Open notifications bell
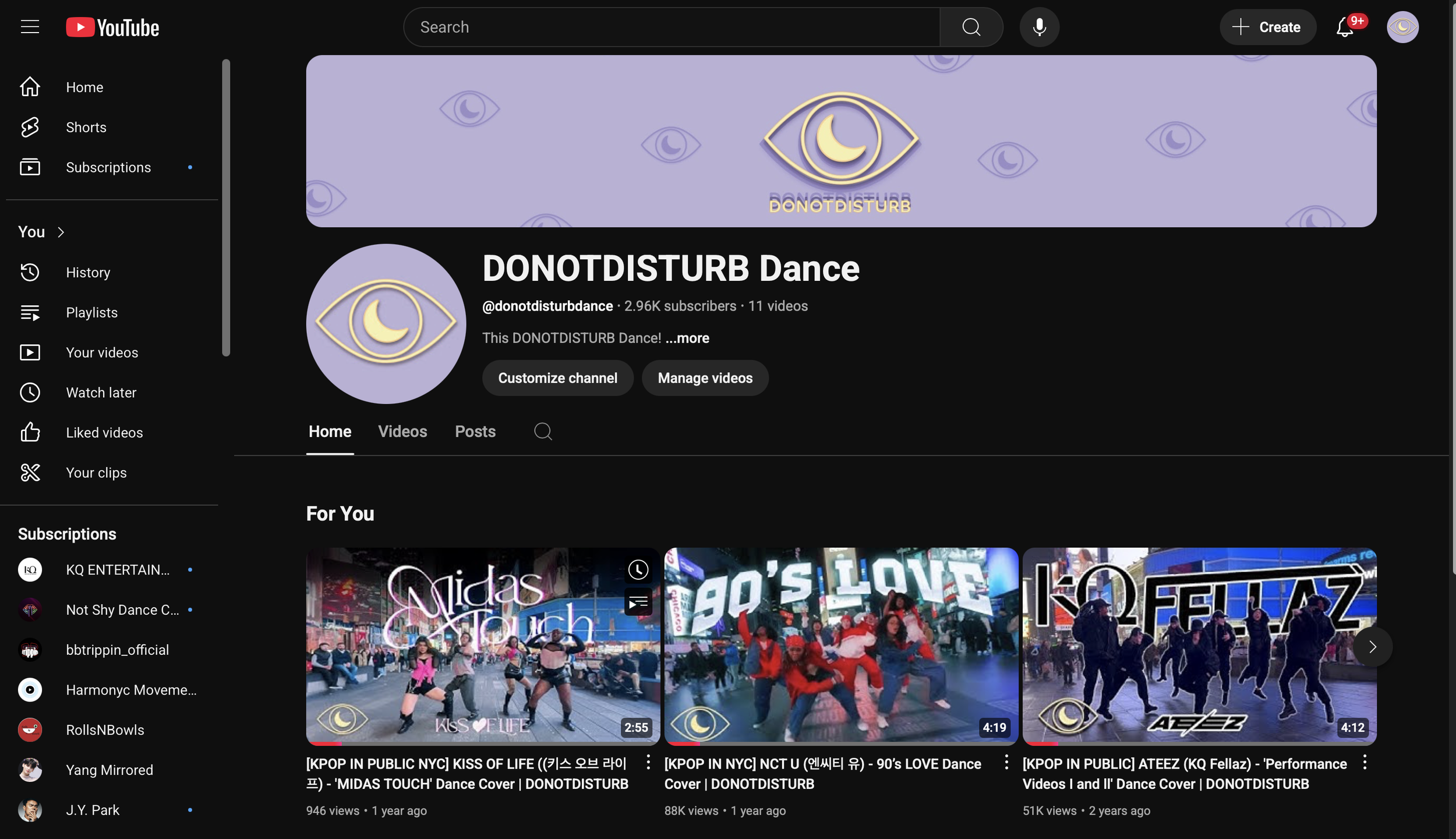This screenshot has width=1456, height=839. (x=1345, y=27)
